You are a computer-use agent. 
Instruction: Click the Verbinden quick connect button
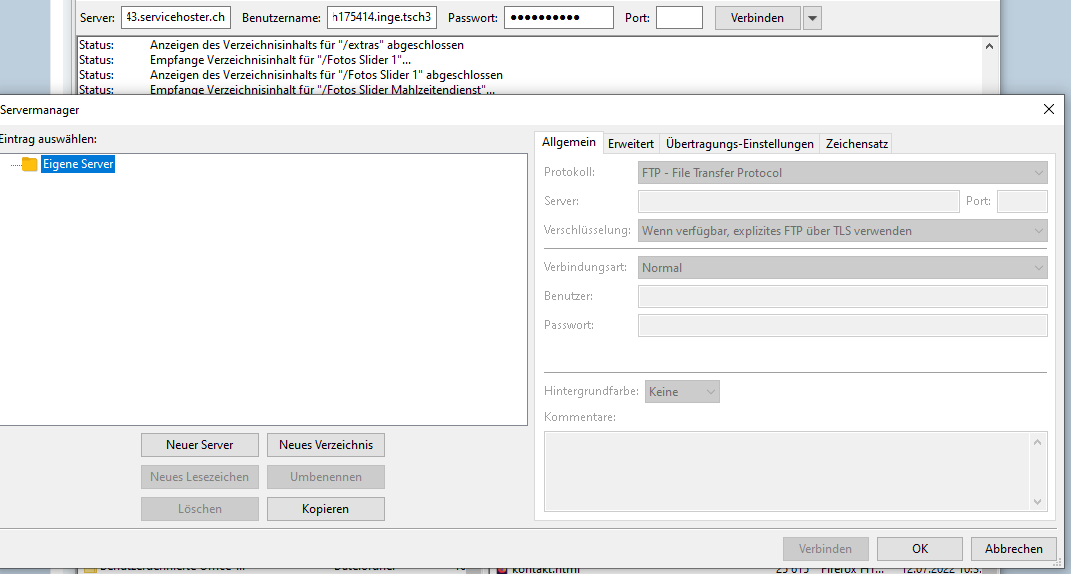coord(757,18)
